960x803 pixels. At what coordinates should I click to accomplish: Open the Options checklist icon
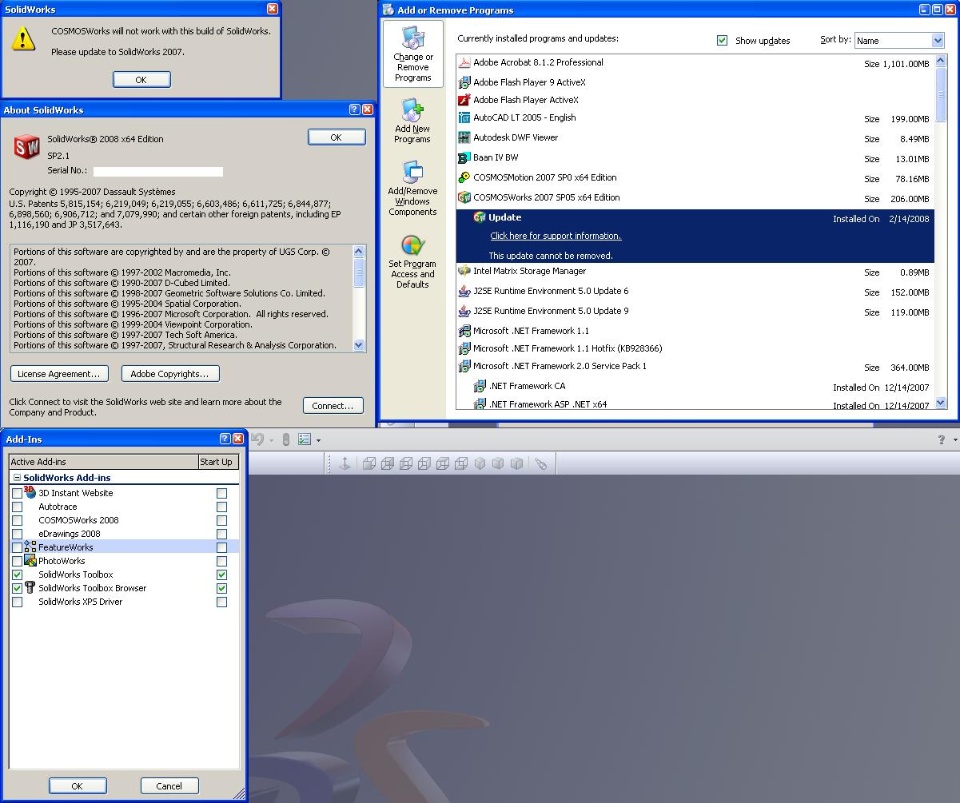[304, 439]
